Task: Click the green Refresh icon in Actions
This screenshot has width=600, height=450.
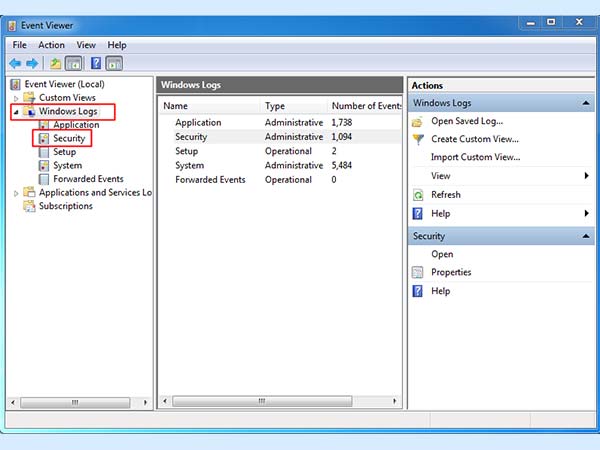Action: coord(419,195)
